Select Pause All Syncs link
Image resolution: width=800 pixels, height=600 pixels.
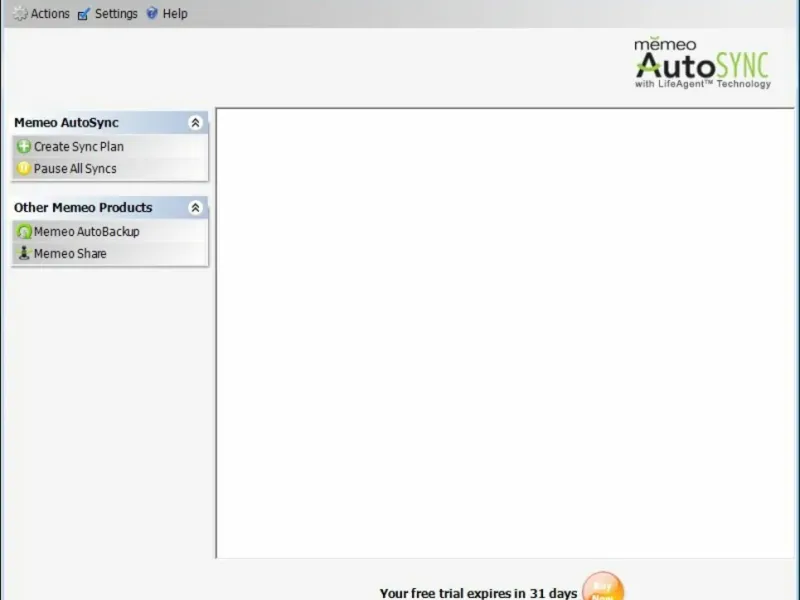tap(75, 169)
